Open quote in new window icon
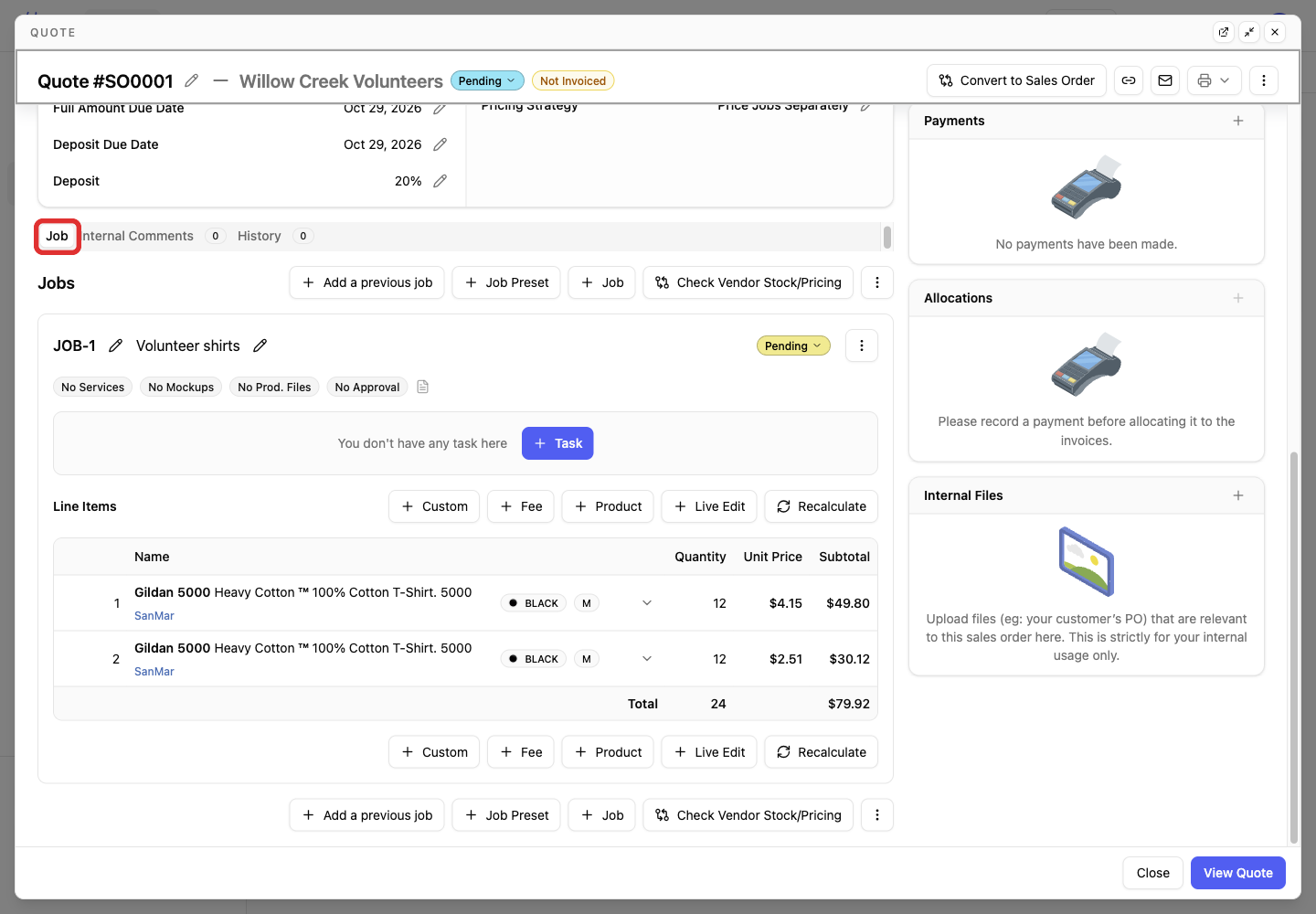 (1224, 32)
